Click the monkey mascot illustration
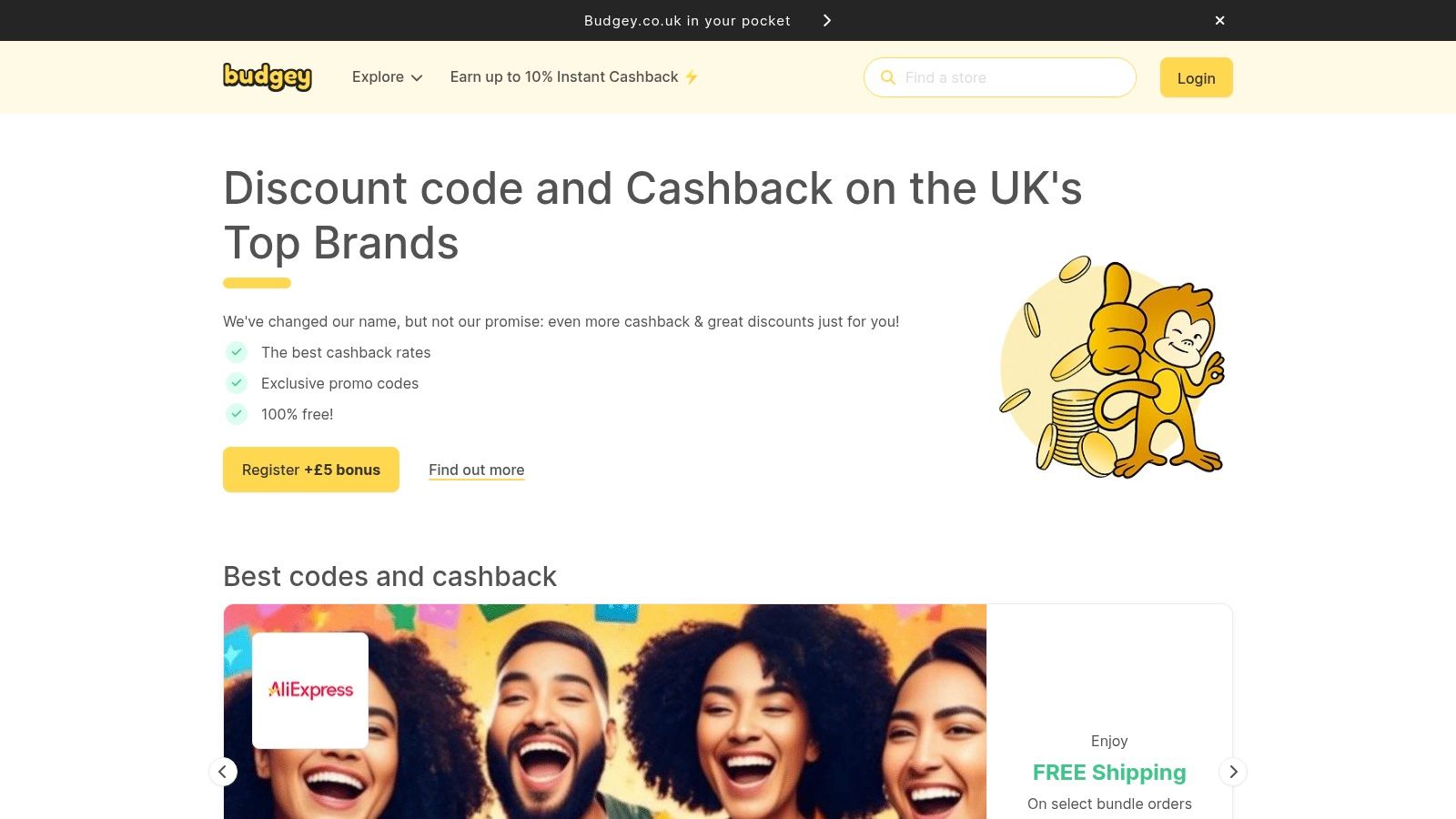Viewport: 1456px width, 819px height. pos(1113,367)
